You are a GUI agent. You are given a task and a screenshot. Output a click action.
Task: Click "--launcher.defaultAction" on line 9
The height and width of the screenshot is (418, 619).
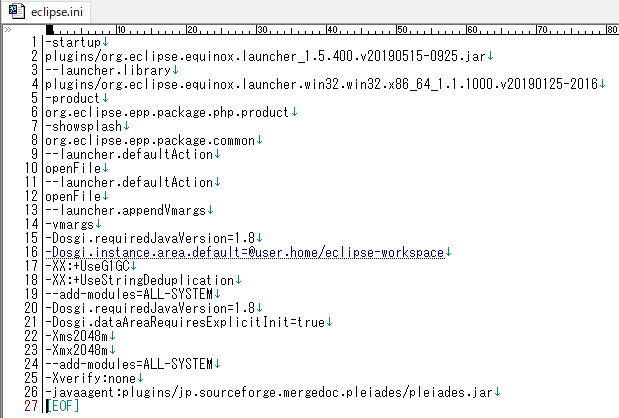[x=129, y=154]
